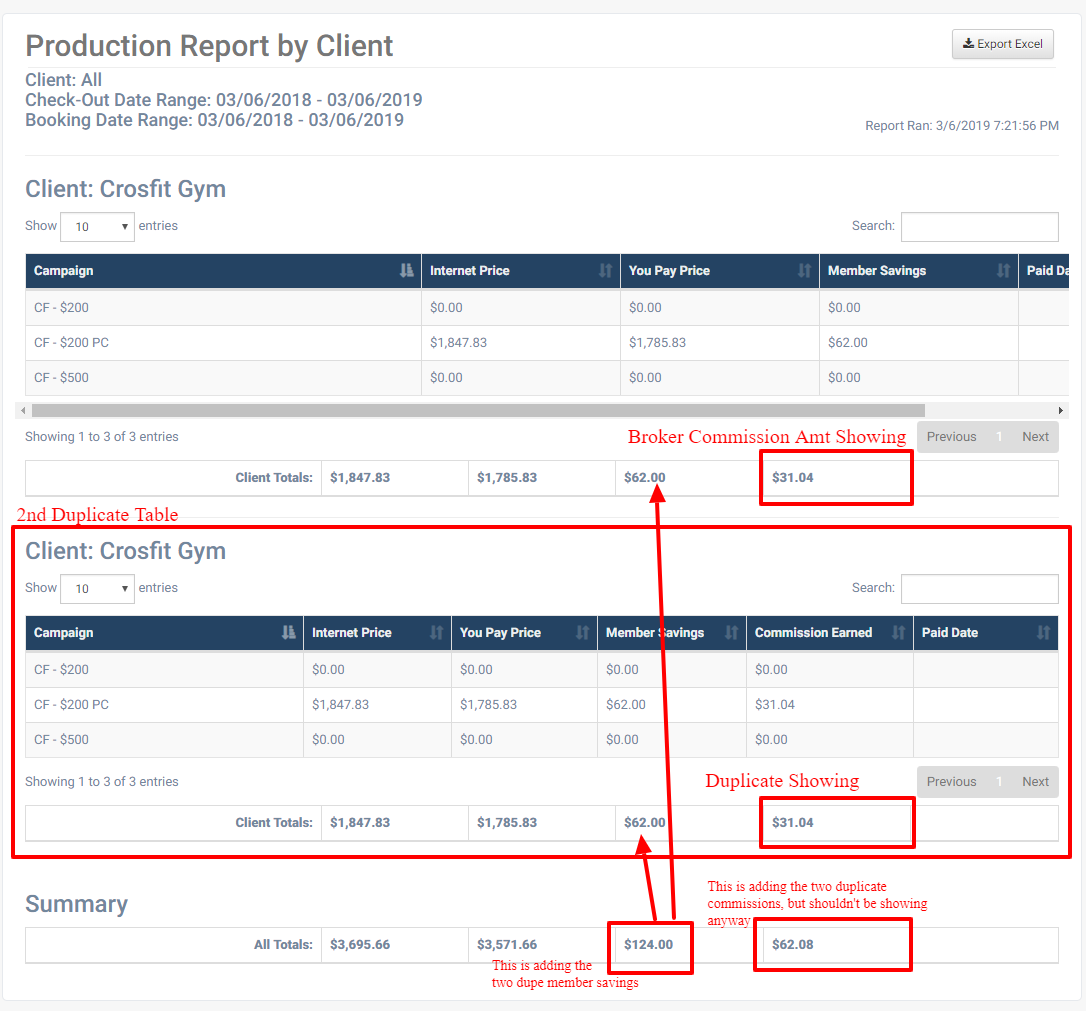The image size is (1086, 1011).
Task: Select page 1 in the first table pagination
Action: [x=999, y=436]
